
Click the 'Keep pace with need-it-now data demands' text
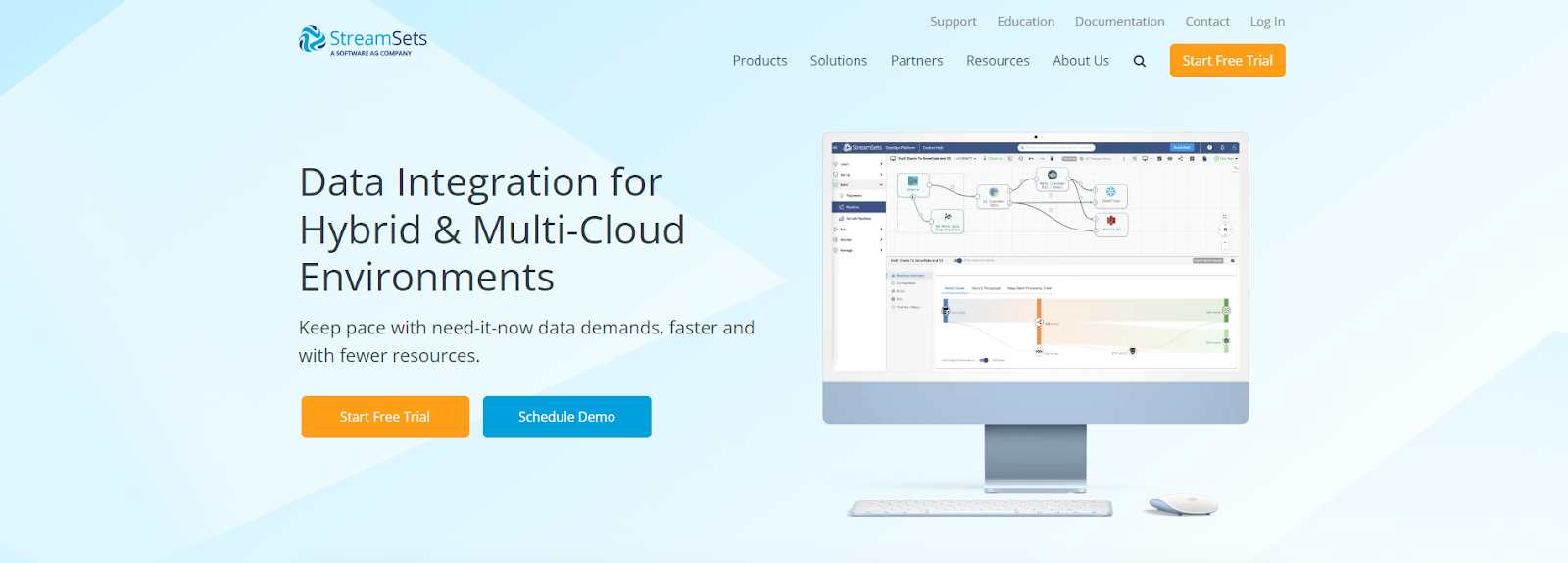[x=526, y=341]
